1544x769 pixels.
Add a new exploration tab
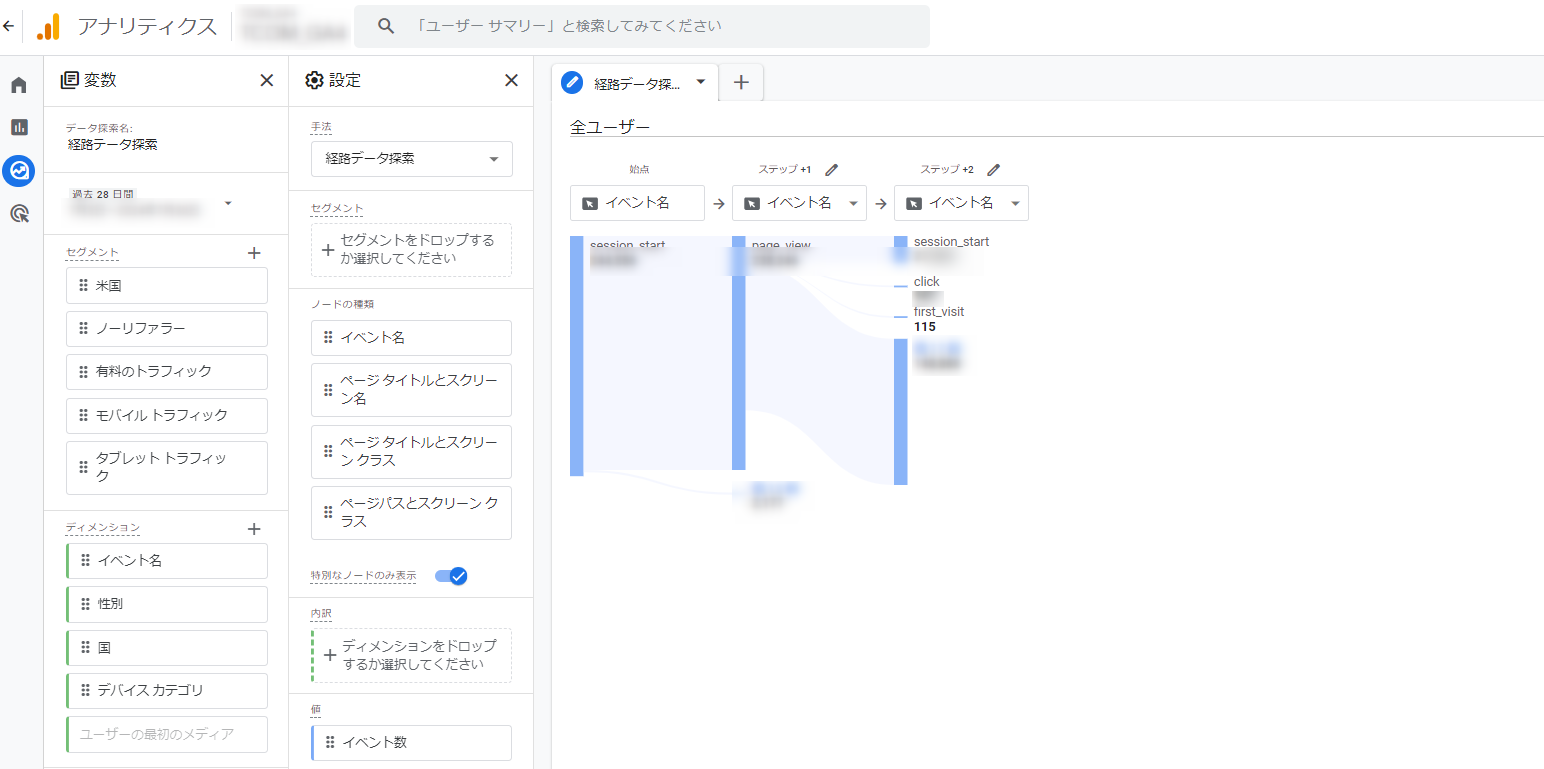click(x=741, y=83)
